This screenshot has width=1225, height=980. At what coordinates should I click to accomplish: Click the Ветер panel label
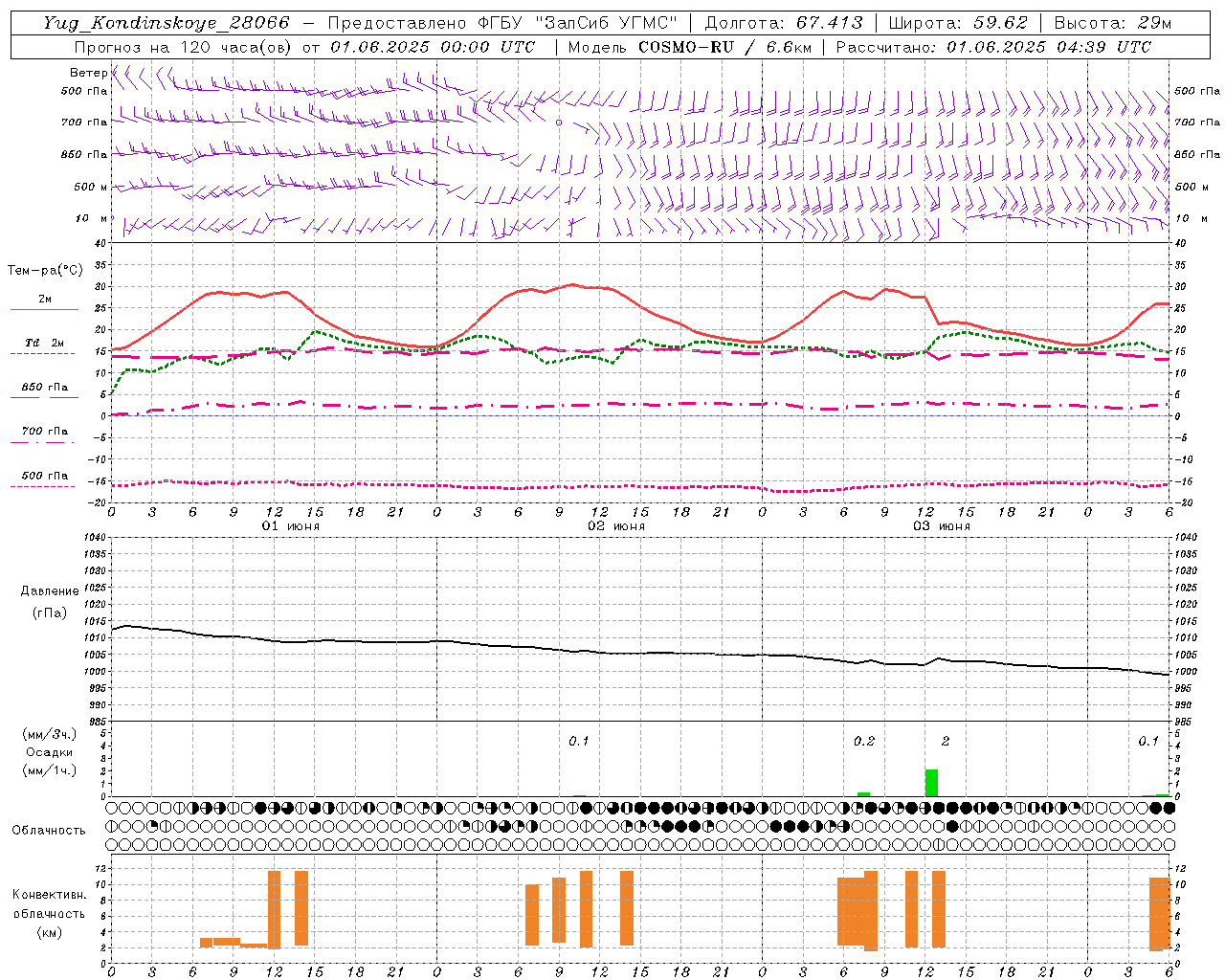click(88, 73)
